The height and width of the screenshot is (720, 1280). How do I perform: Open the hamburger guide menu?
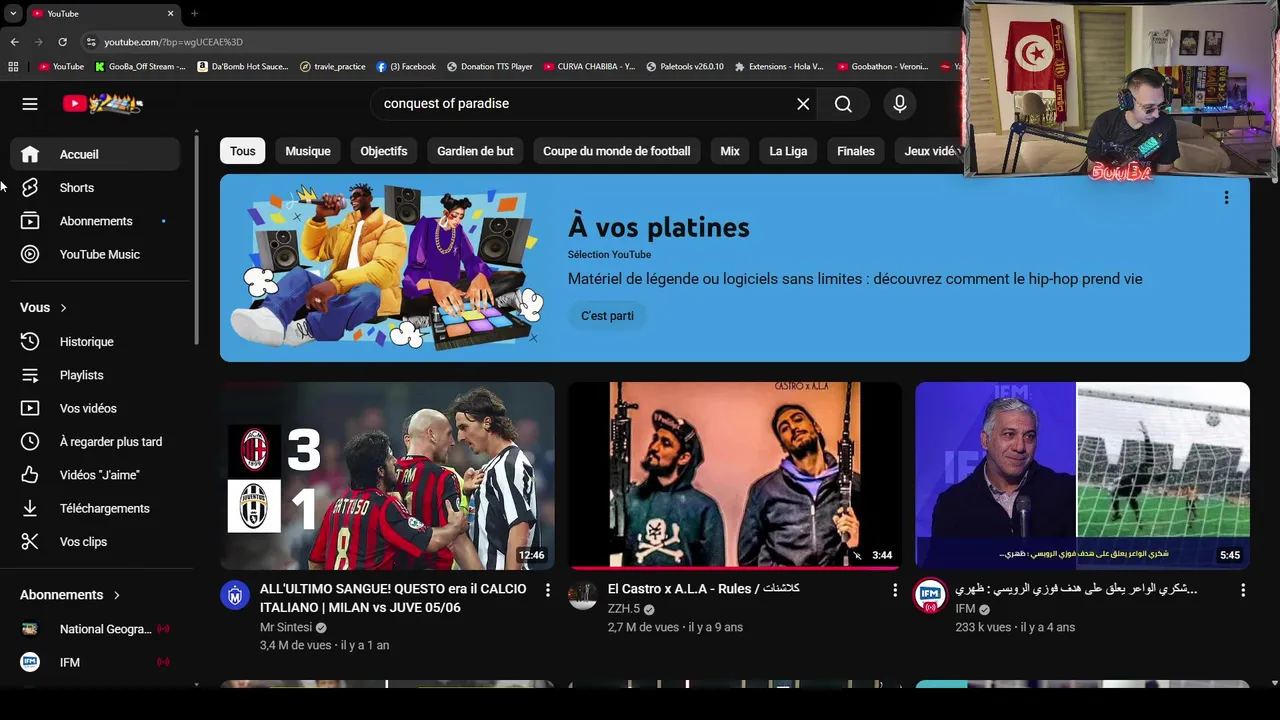click(30, 103)
